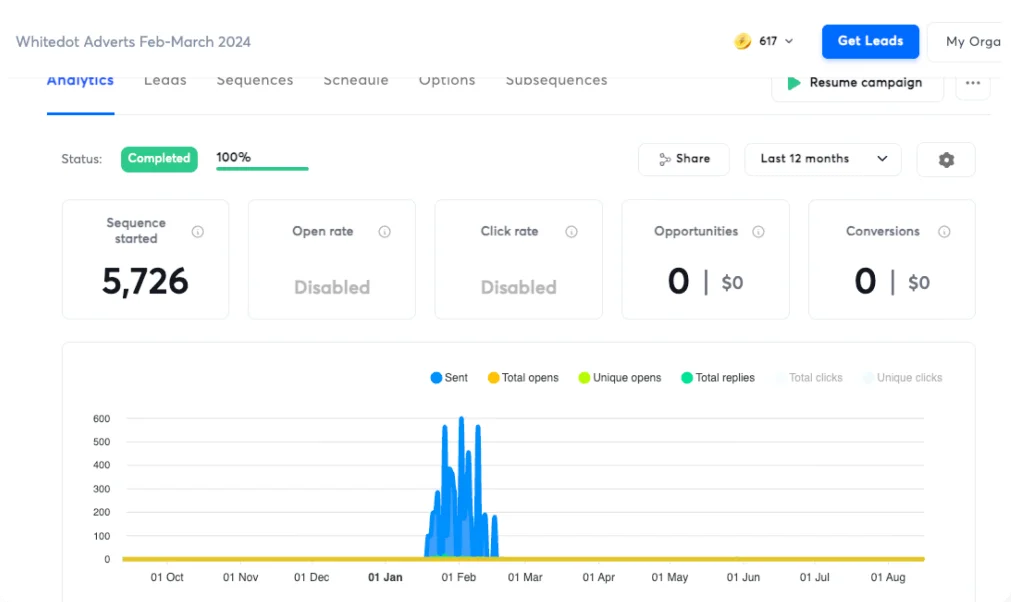
Task: Click the lightning coin credits icon
Action: pyautogui.click(x=742, y=41)
